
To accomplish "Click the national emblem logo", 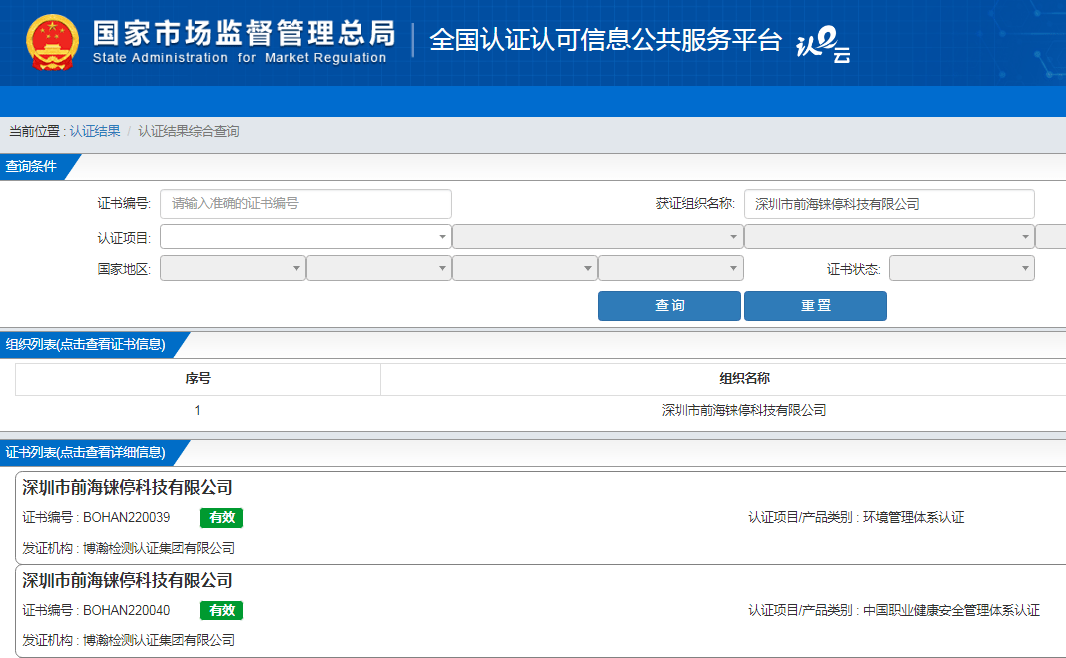I will (x=52, y=43).
